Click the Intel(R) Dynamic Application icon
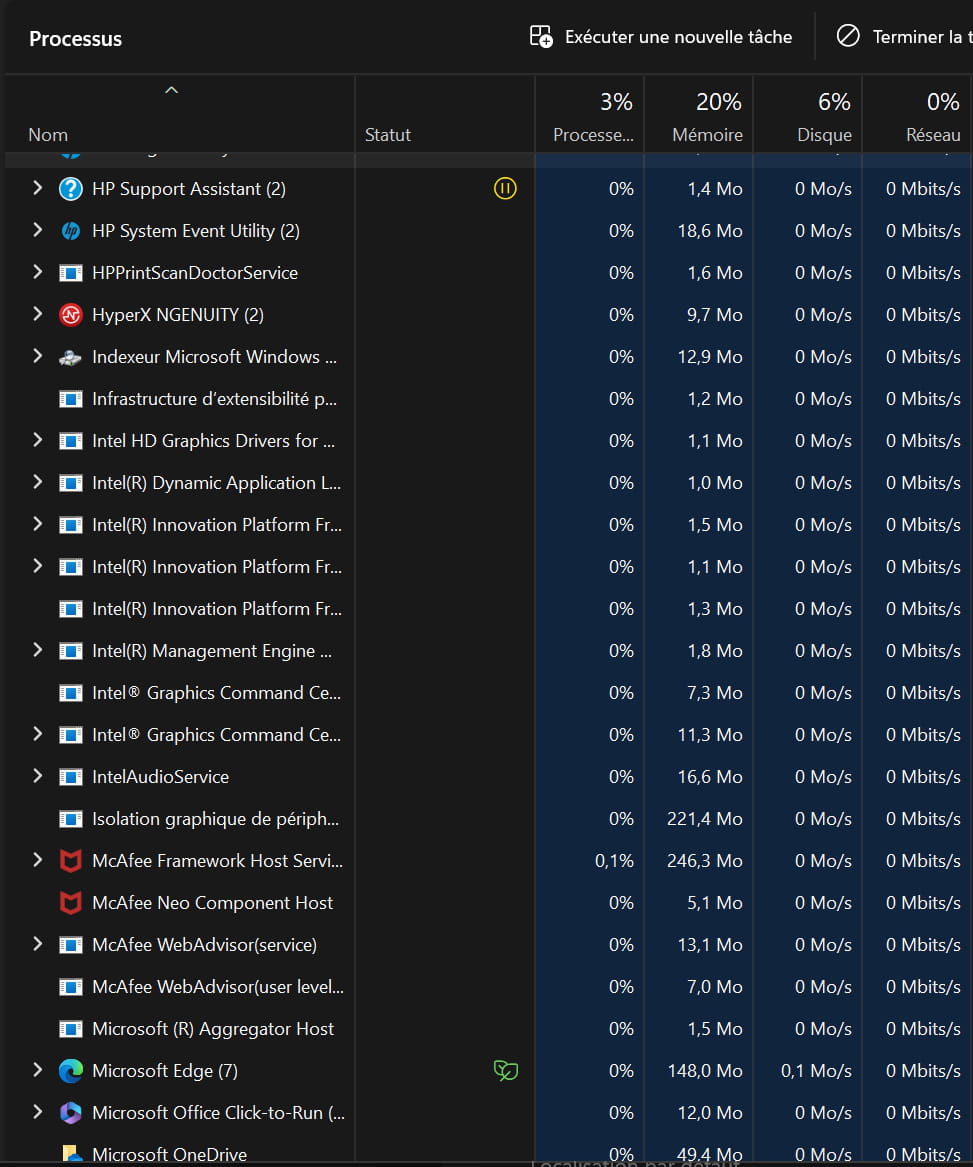This screenshot has height=1167, width=973. (71, 483)
